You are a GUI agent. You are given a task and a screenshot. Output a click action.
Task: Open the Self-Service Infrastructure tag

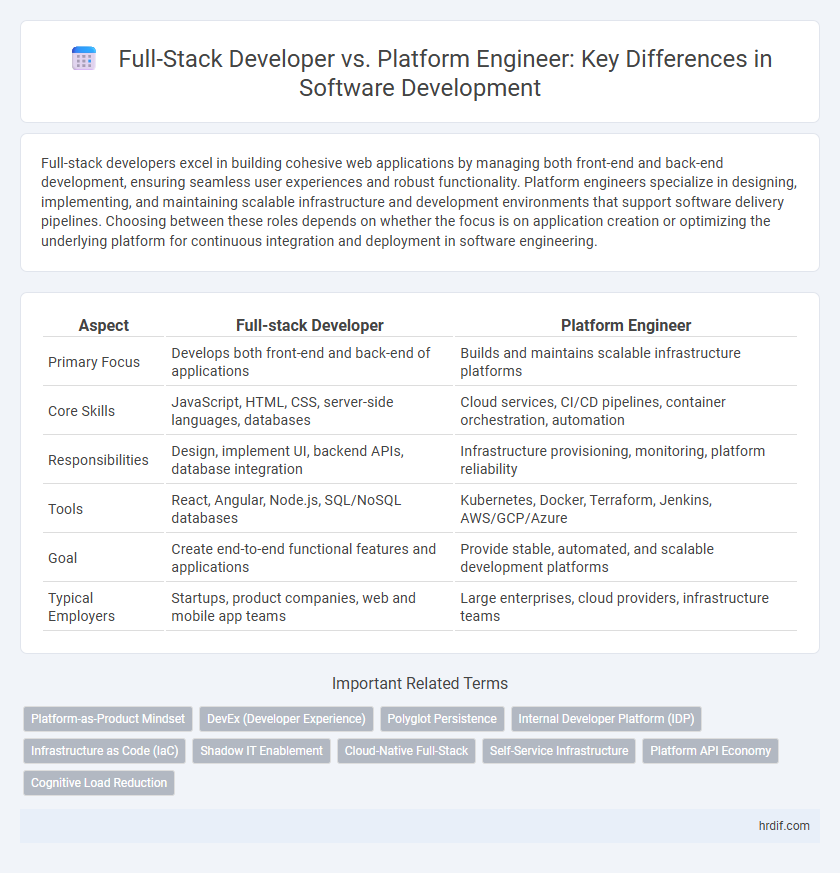click(559, 751)
